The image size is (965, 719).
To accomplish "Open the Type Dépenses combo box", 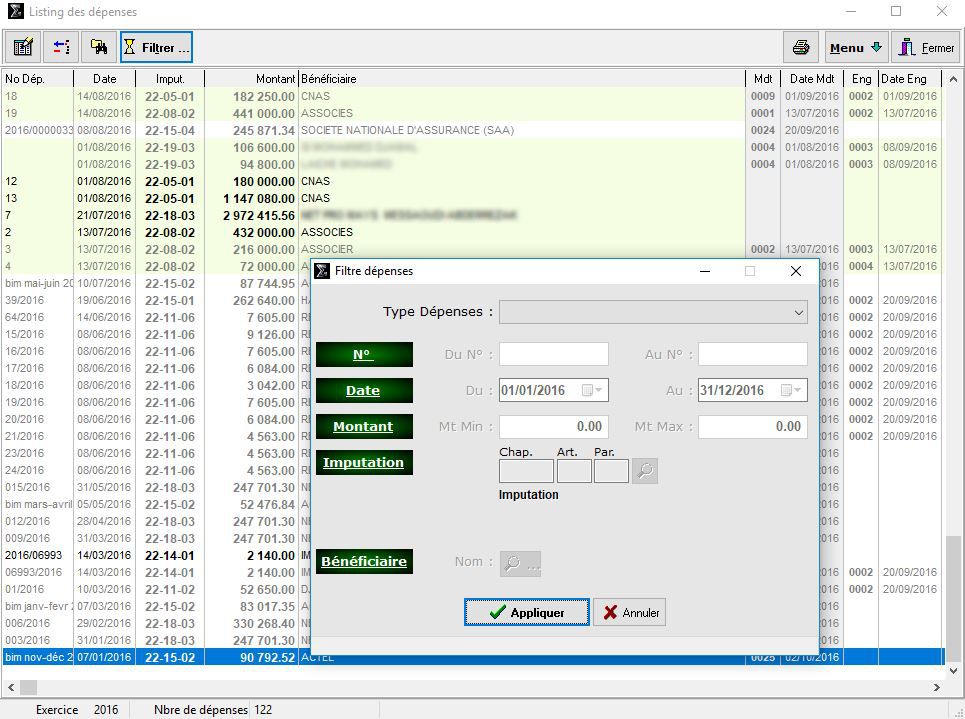I will [653, 312].
